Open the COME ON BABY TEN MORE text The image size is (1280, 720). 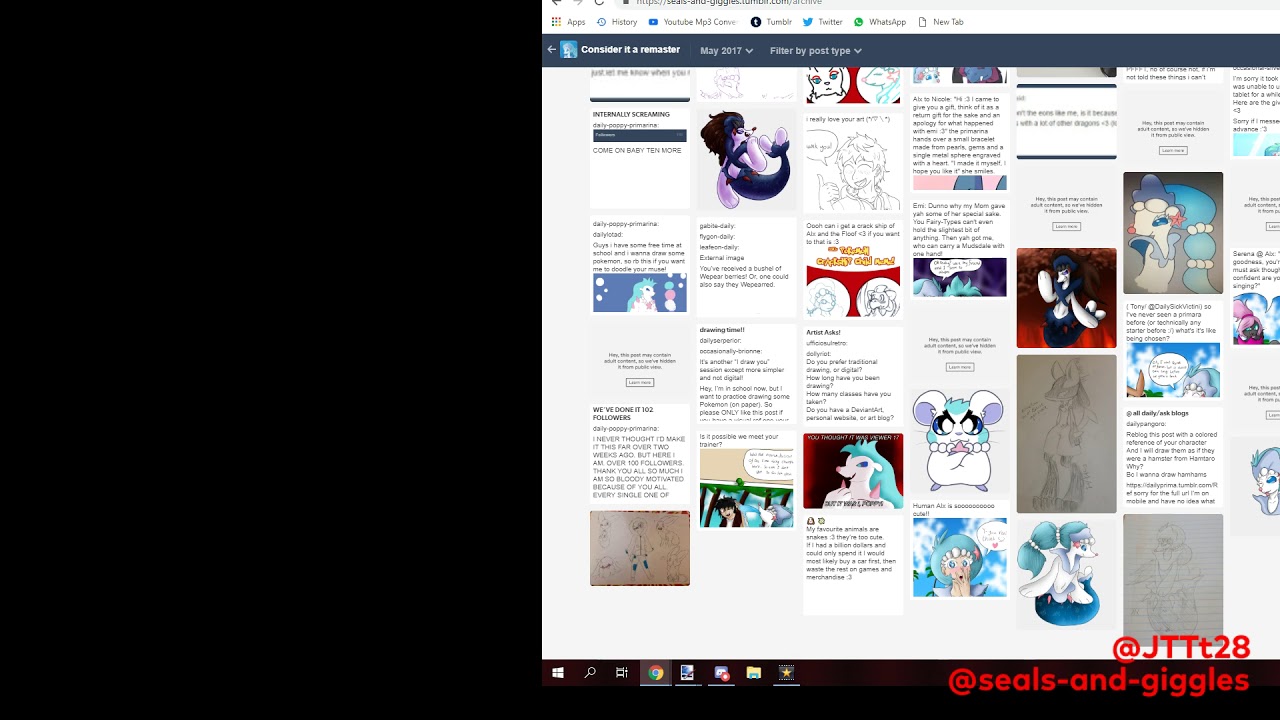[637, 150]
